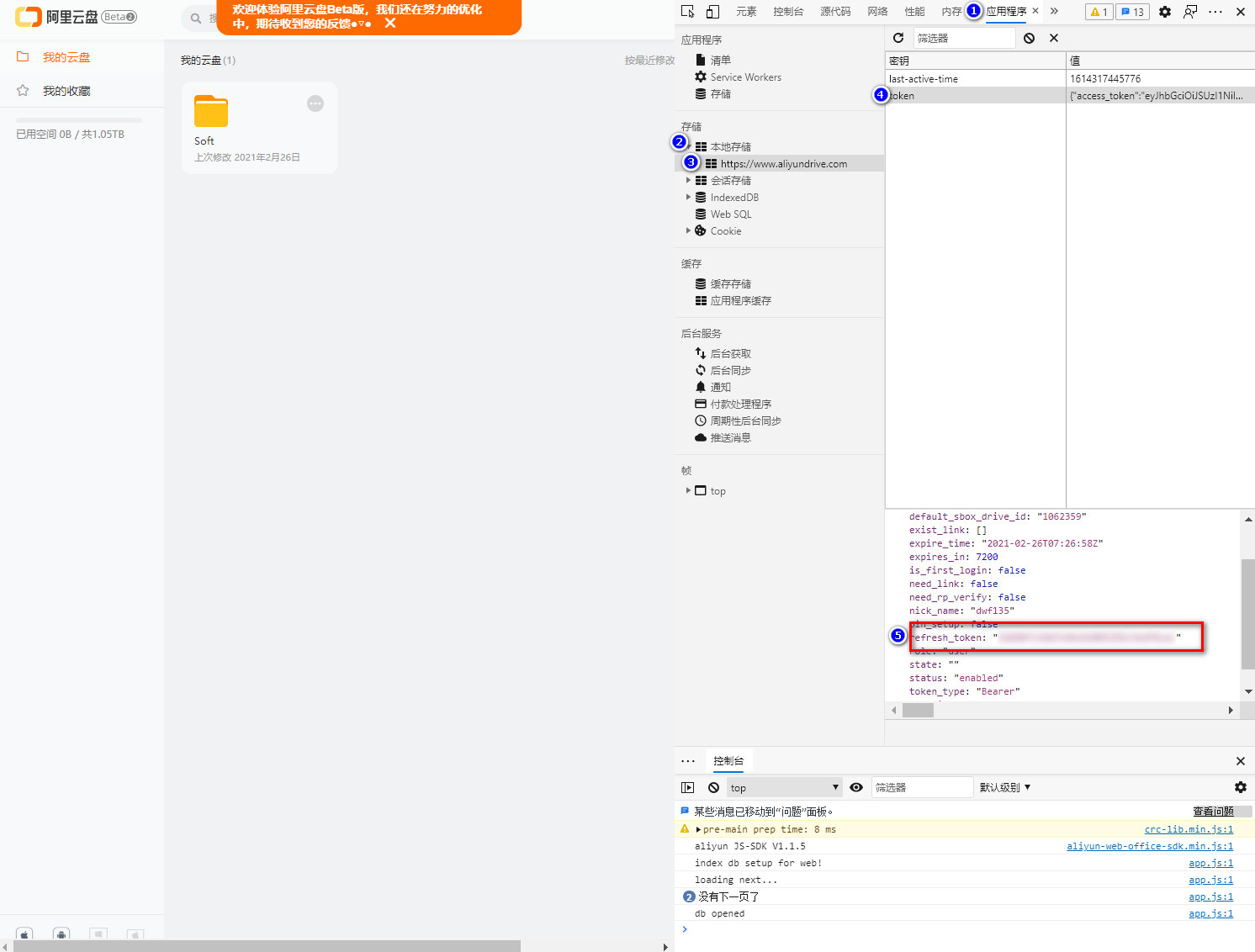Image resolution: width=1255 pixels, height=952 pixels.
Task: Switch to 网络 tab
Action: pyautogui.click(x=877, y=12)
